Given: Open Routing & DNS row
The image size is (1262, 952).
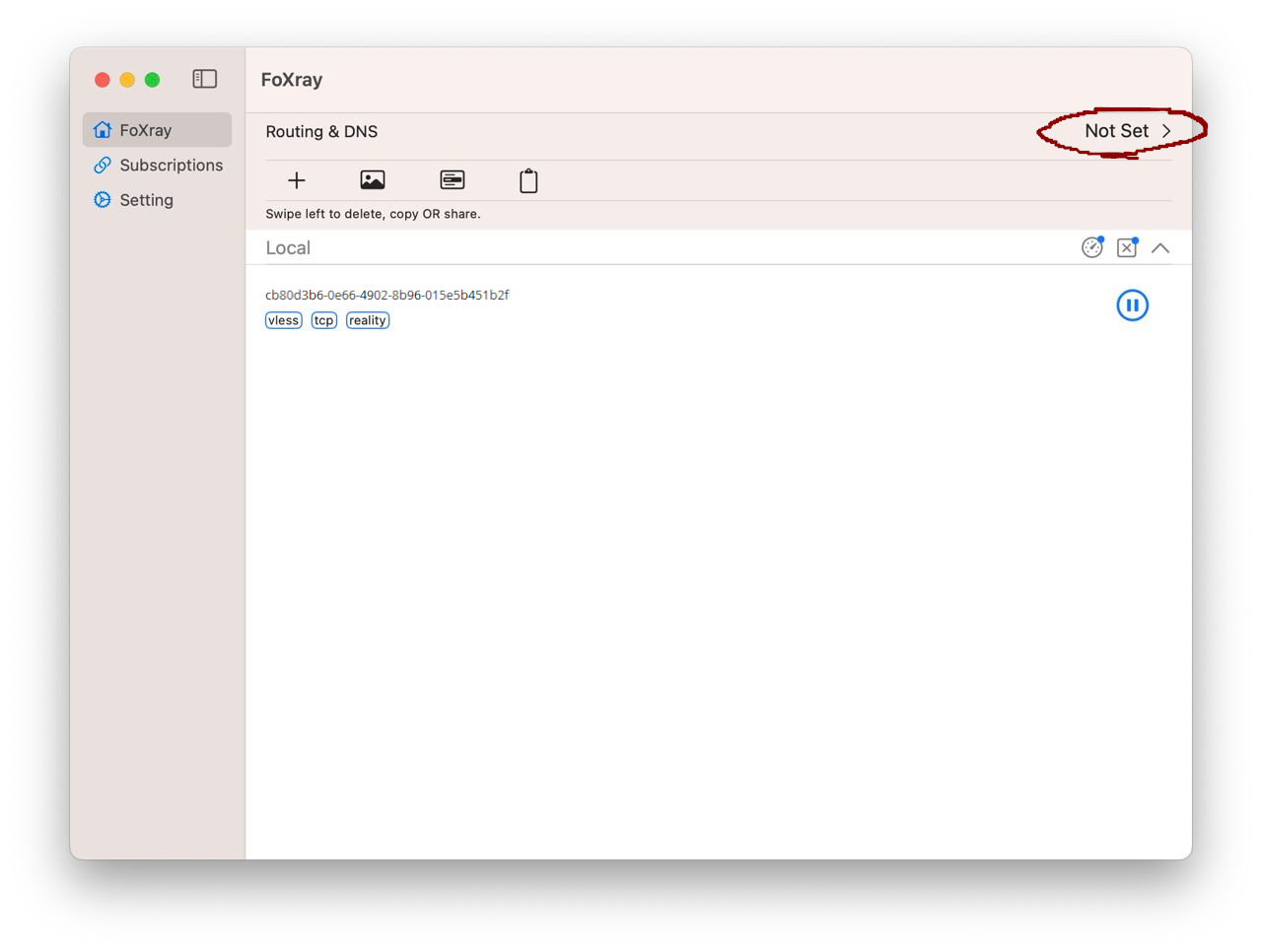Looking at the screenshot, I should tap(719, 131).
